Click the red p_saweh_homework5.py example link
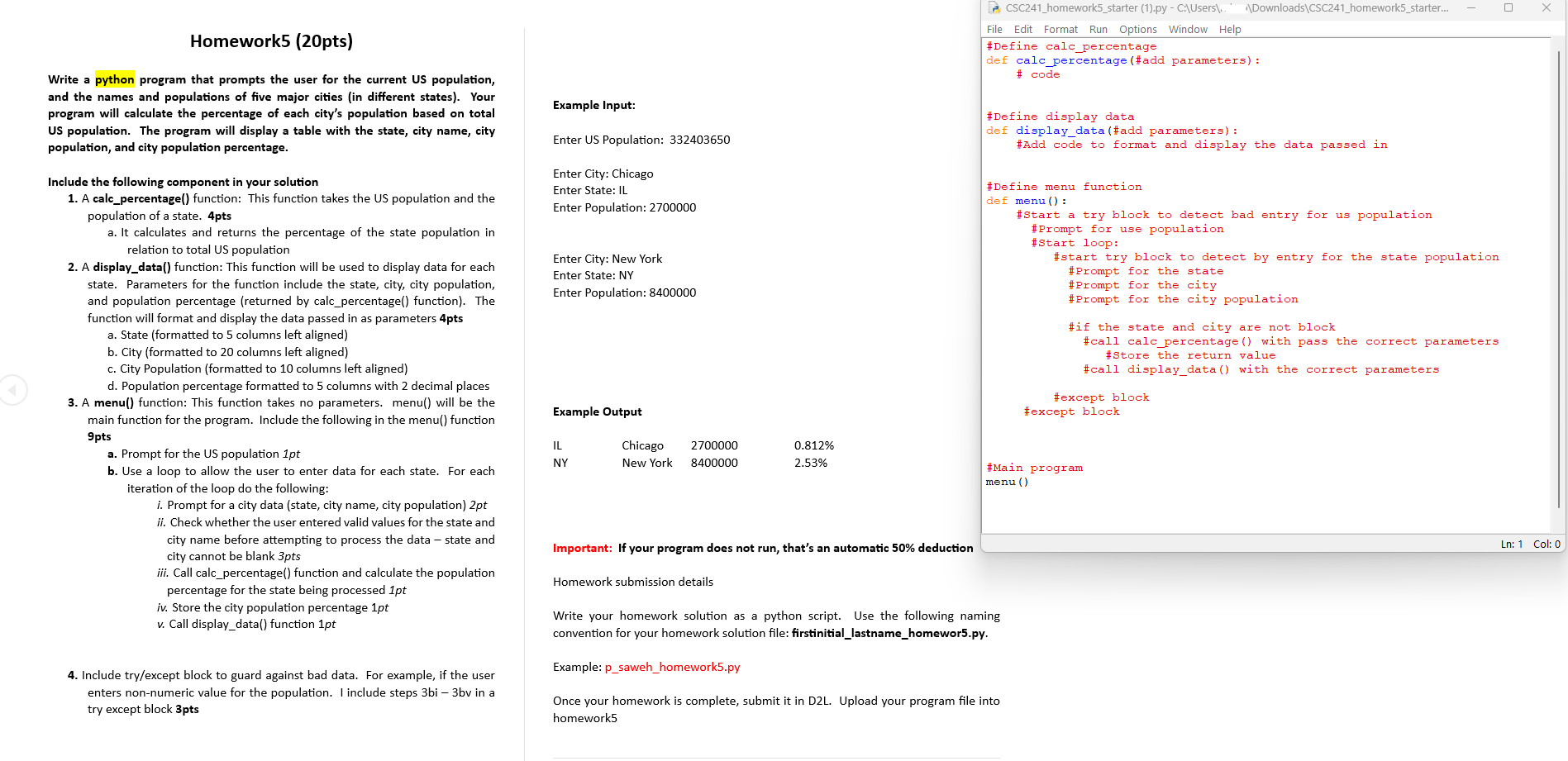This screenshot has width=1568, height=761. click(672, 667)
